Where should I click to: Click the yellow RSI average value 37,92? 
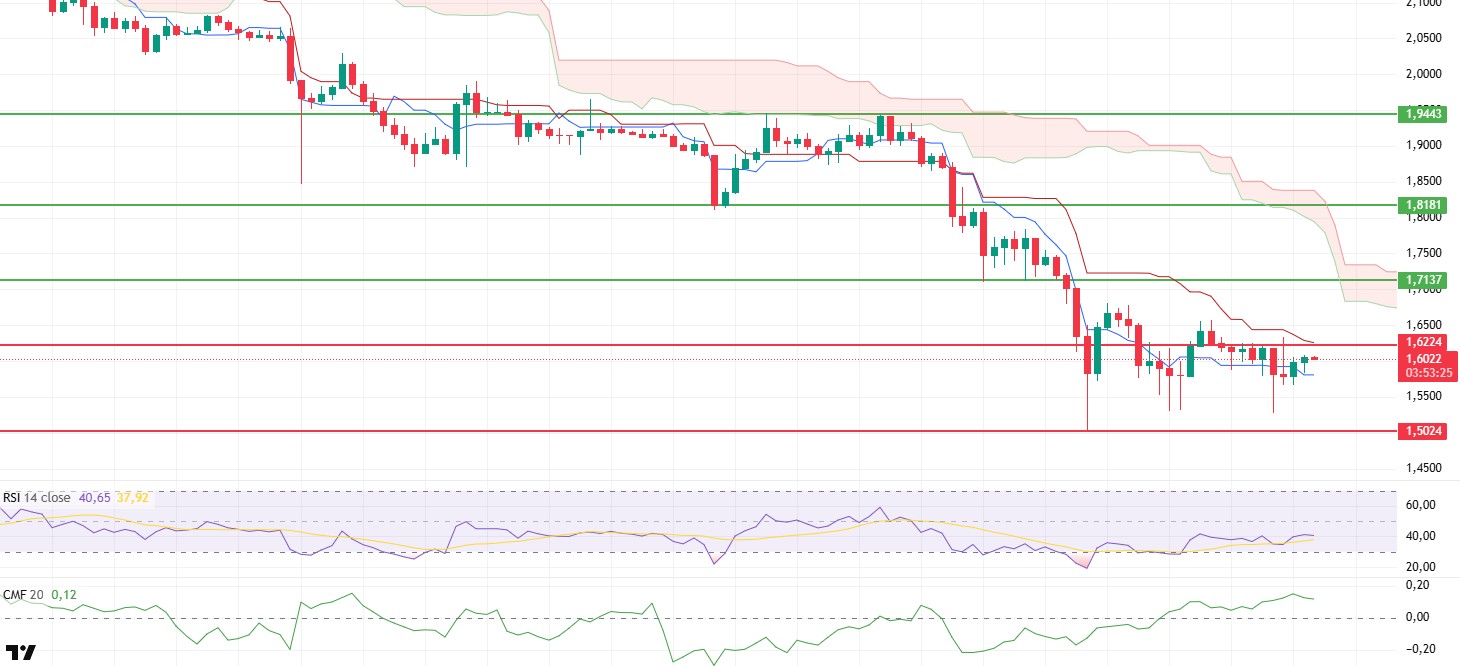tap(134, 498)
